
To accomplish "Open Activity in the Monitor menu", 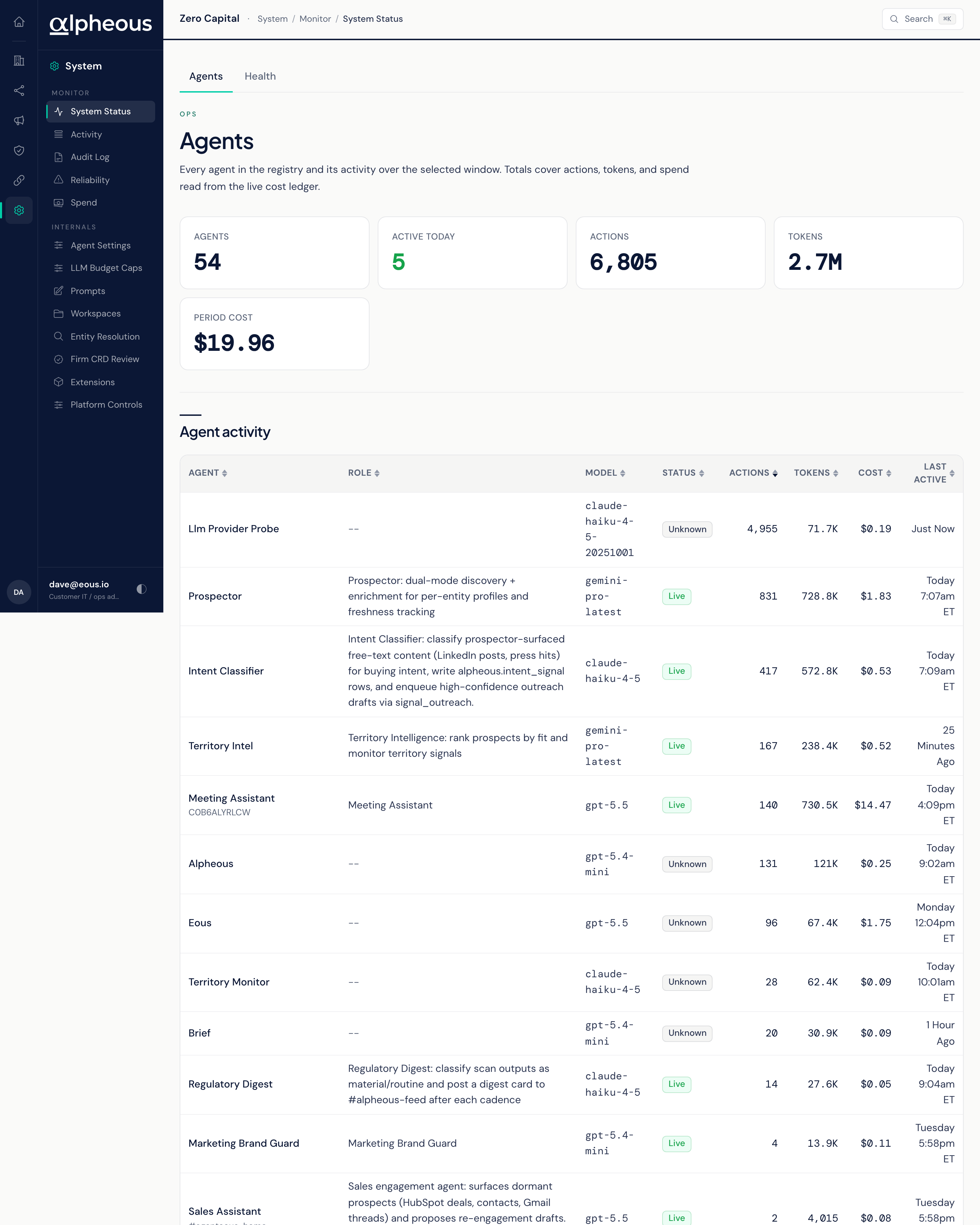I will click(x=101, y=135).
